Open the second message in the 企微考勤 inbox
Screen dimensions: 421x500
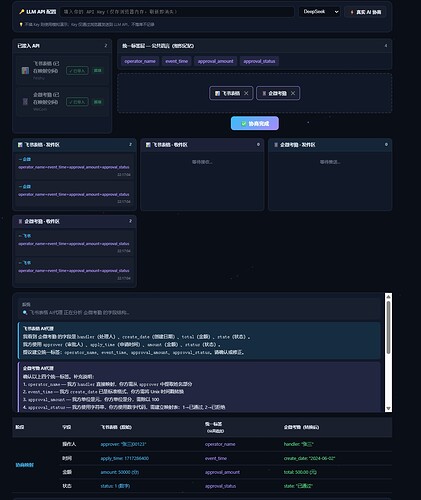coord(74,270)
